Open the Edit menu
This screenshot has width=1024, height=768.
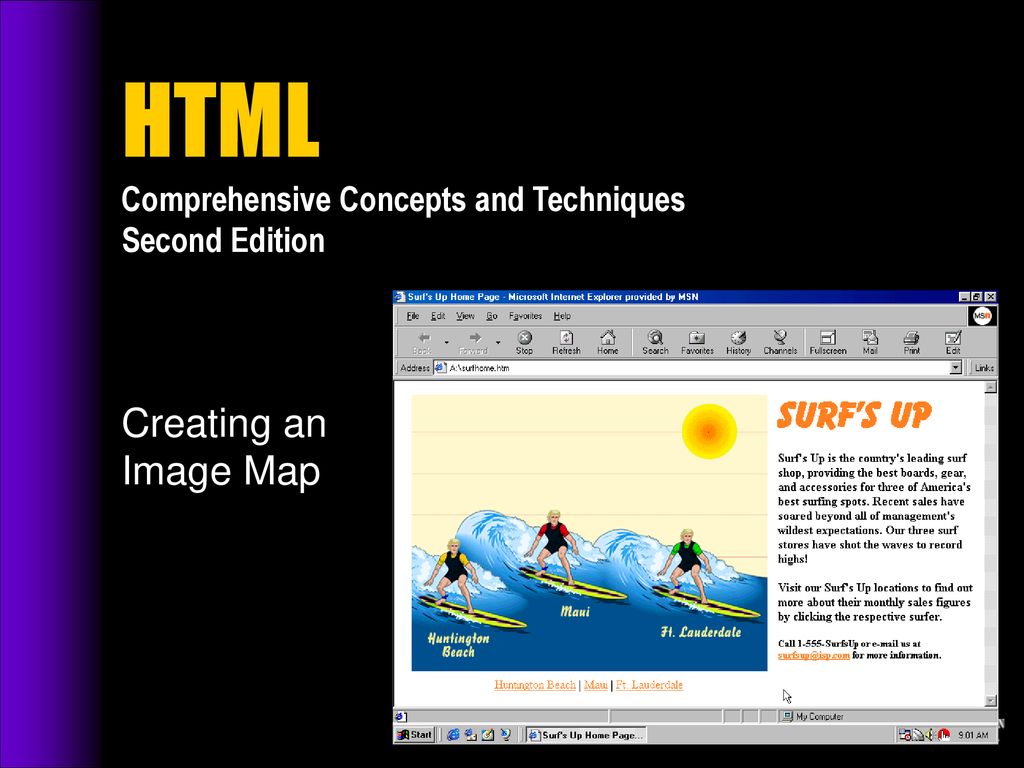click(438, 316)
